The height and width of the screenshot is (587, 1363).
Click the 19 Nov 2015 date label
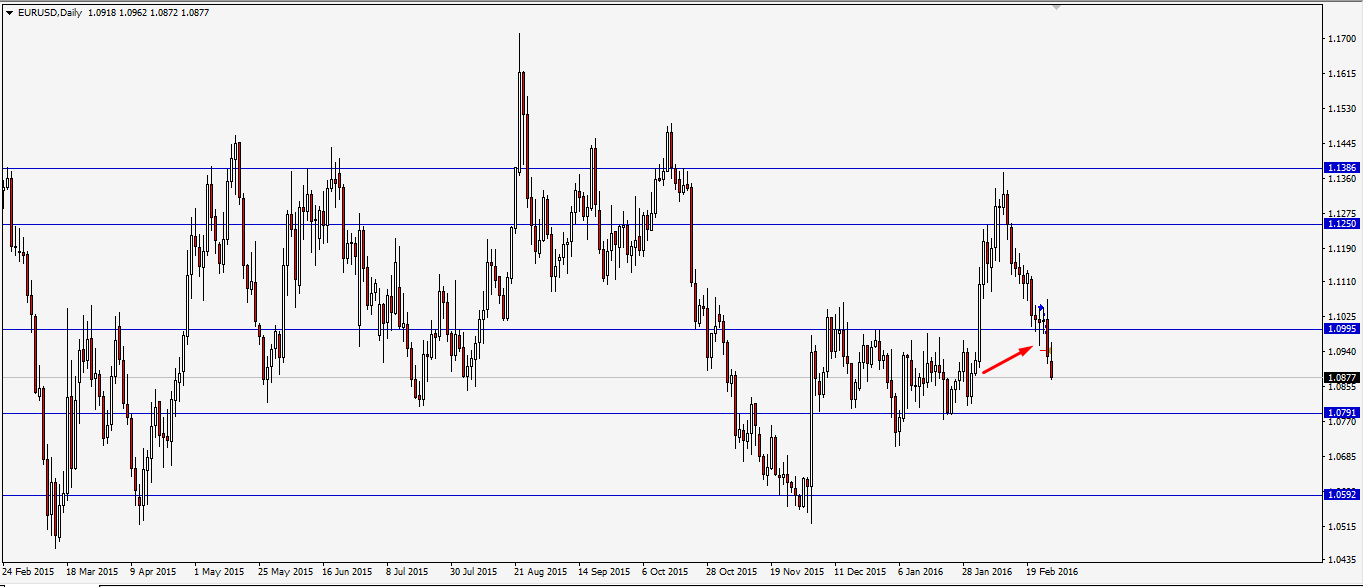[796, 572]
